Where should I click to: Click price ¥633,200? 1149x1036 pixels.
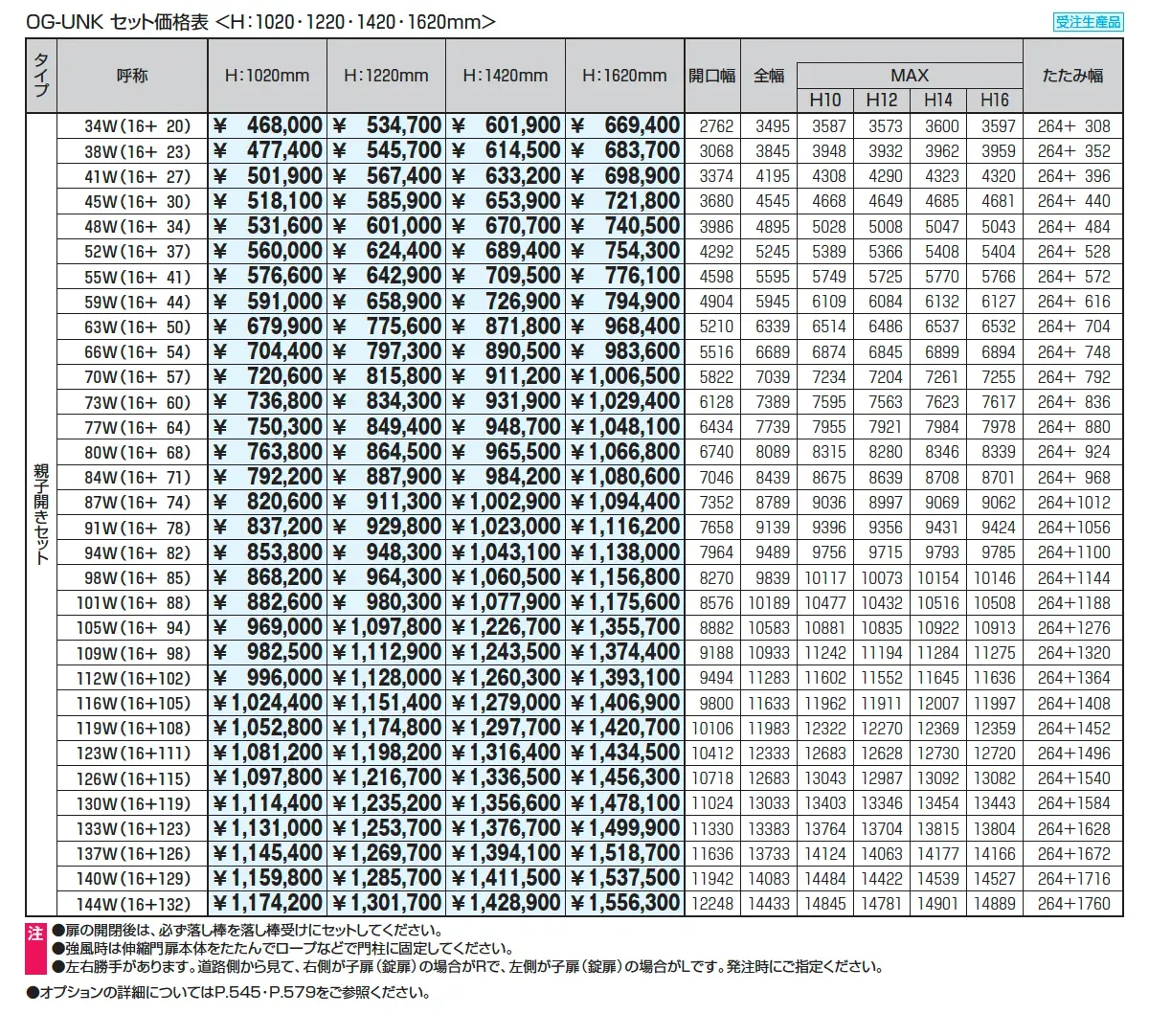(506, 176)
